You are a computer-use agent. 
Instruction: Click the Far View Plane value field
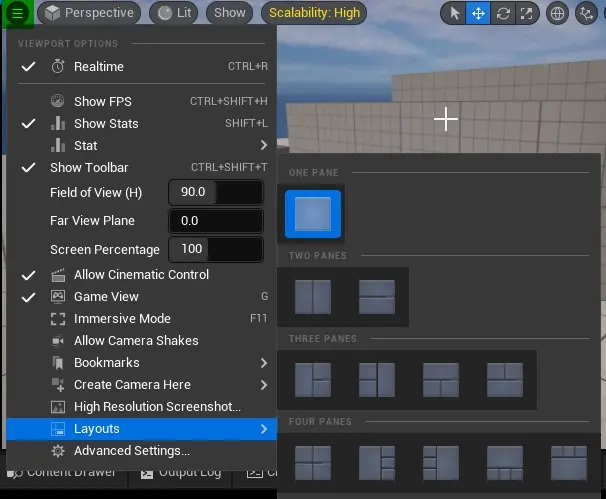216,221
